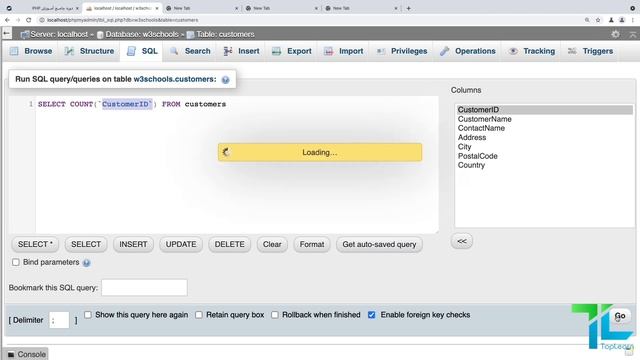Screen dimensions: 640x360
Task: Check Rollback when finished
Action: click(x=275, y=315)
